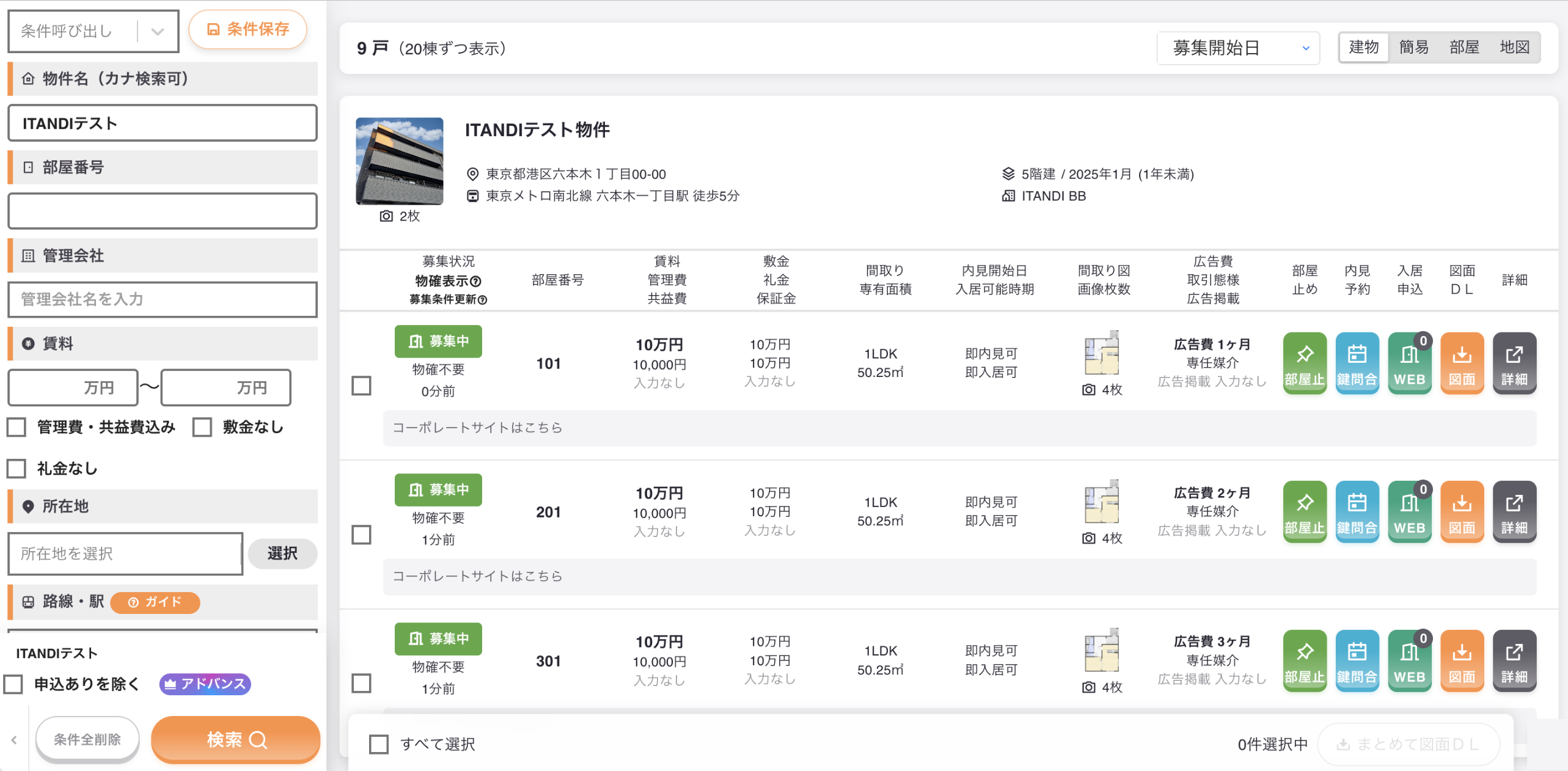This screenshot has width=1568, height=771.
Task: Expand 募集開始日 sort dropdown
Action: point(1239,48)
